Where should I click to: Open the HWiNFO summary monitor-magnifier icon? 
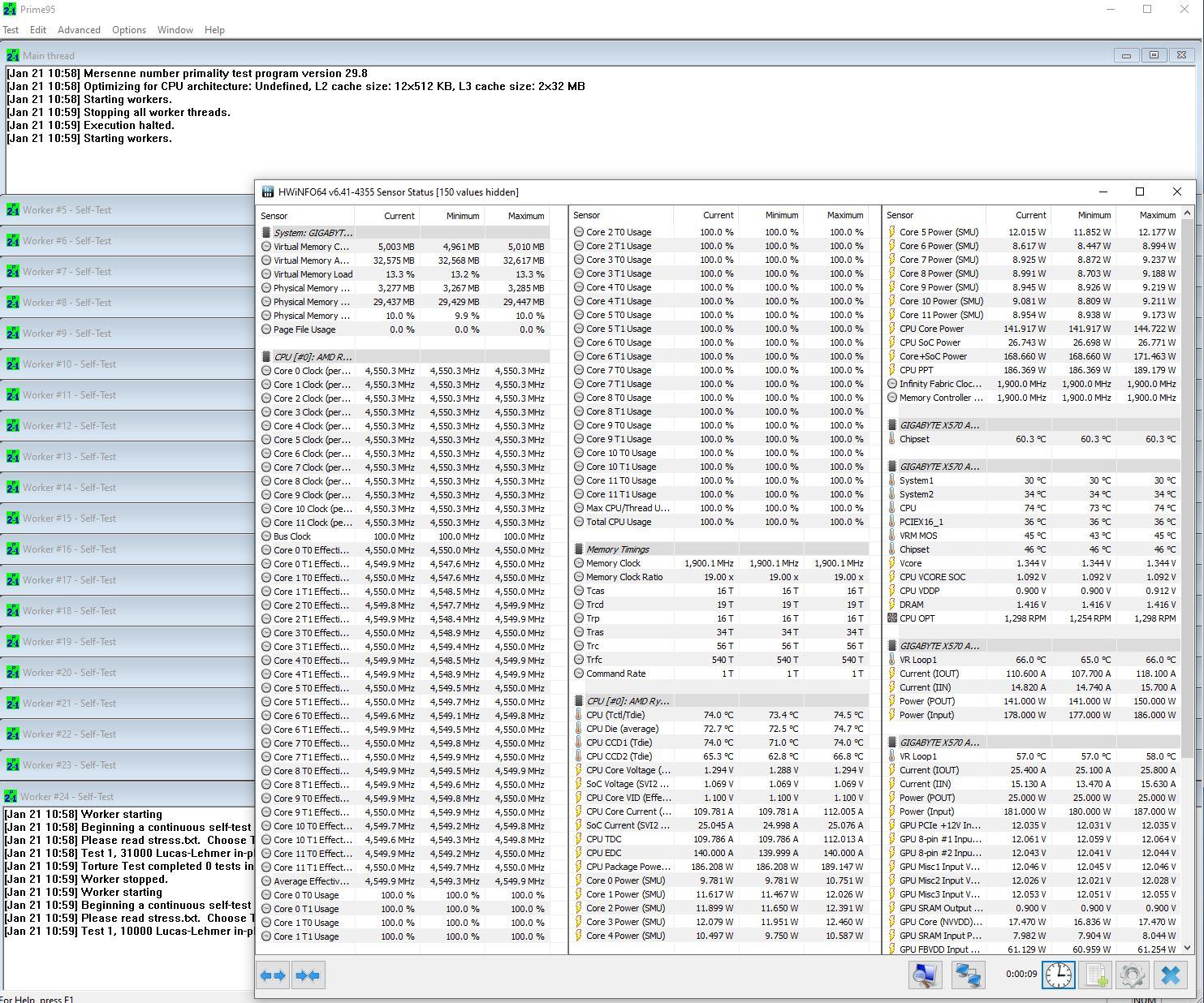coord(925,975)
